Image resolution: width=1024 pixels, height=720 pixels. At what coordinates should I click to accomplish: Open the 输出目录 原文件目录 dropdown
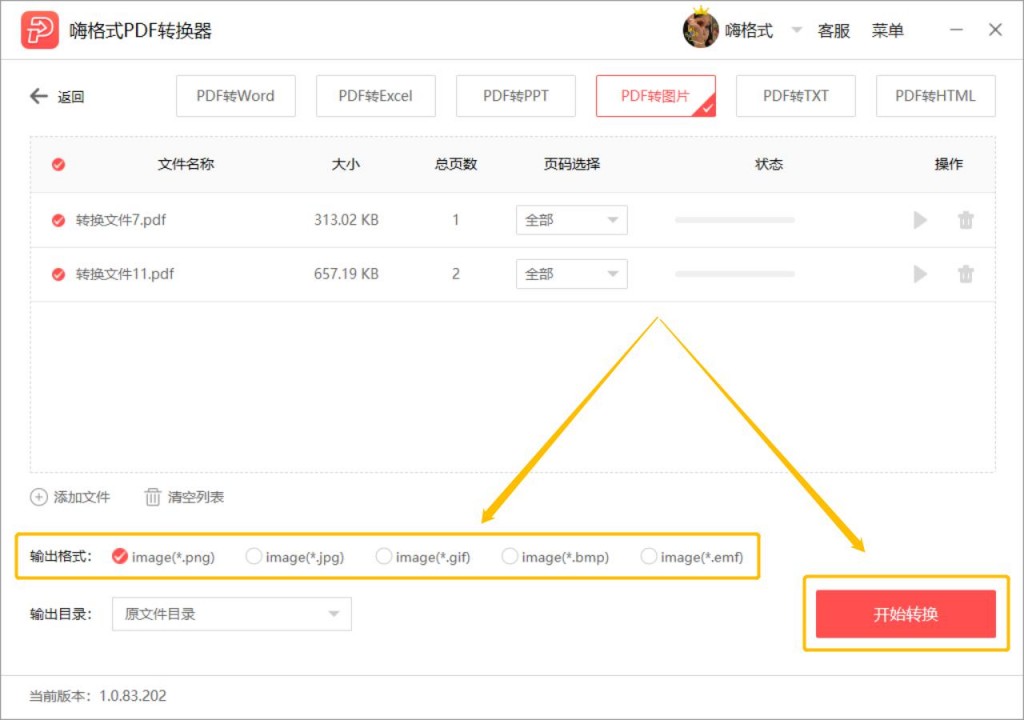(232, 614)
